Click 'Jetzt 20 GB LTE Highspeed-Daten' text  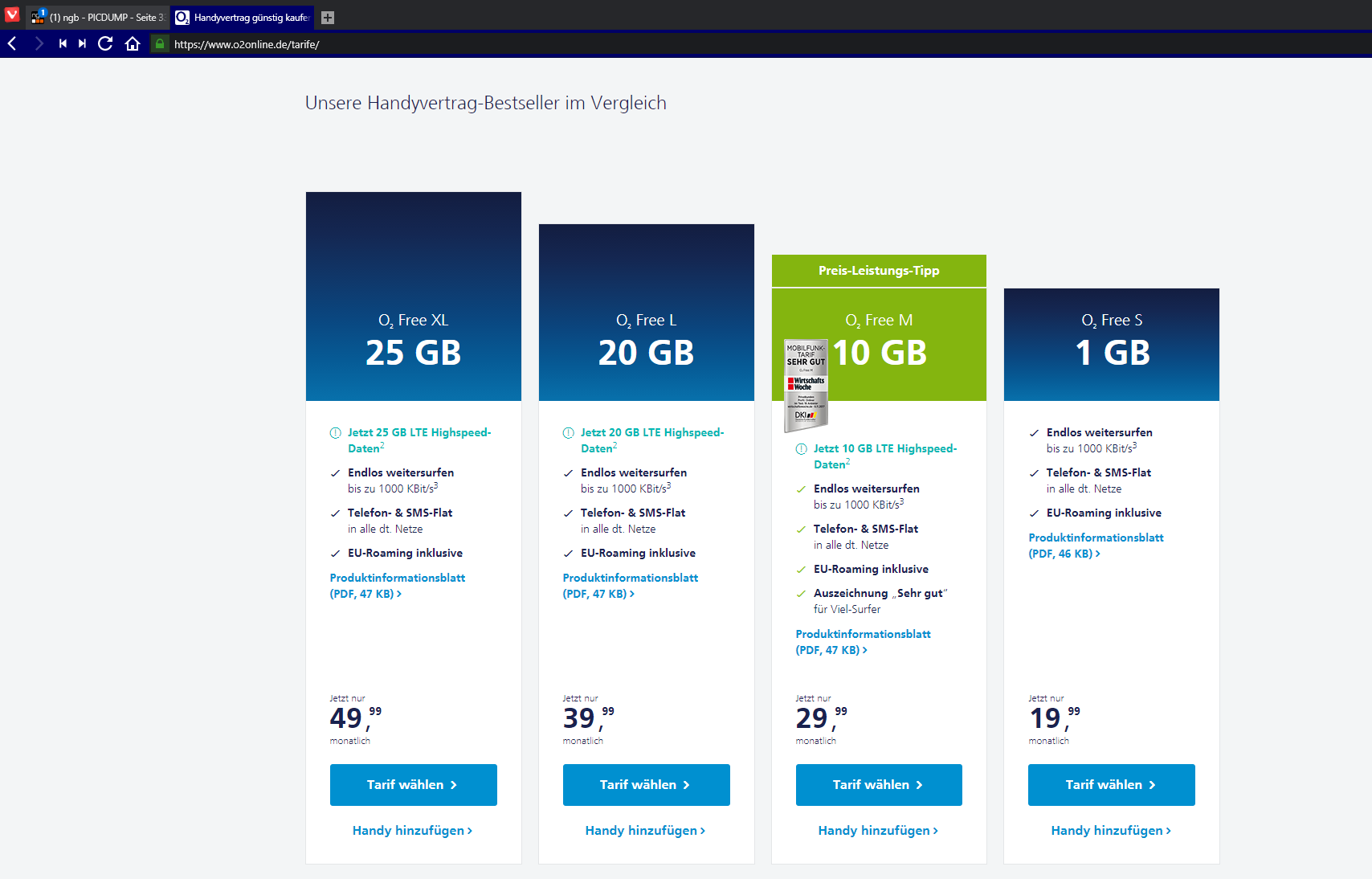click(x=652, y=440)
